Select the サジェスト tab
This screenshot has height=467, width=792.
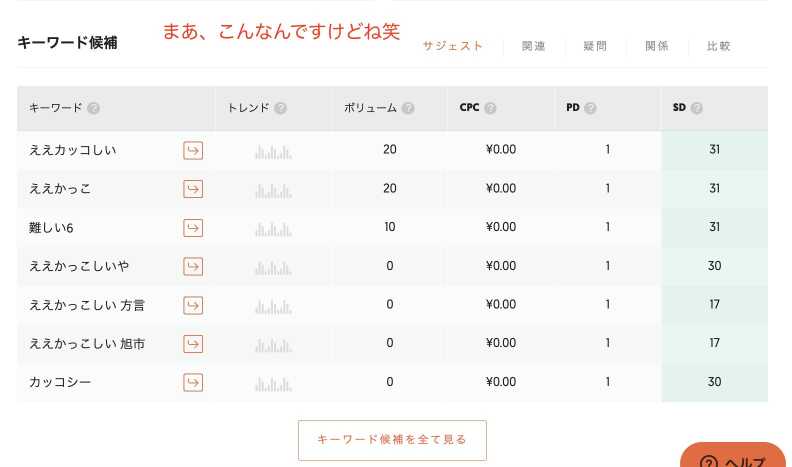453,46
